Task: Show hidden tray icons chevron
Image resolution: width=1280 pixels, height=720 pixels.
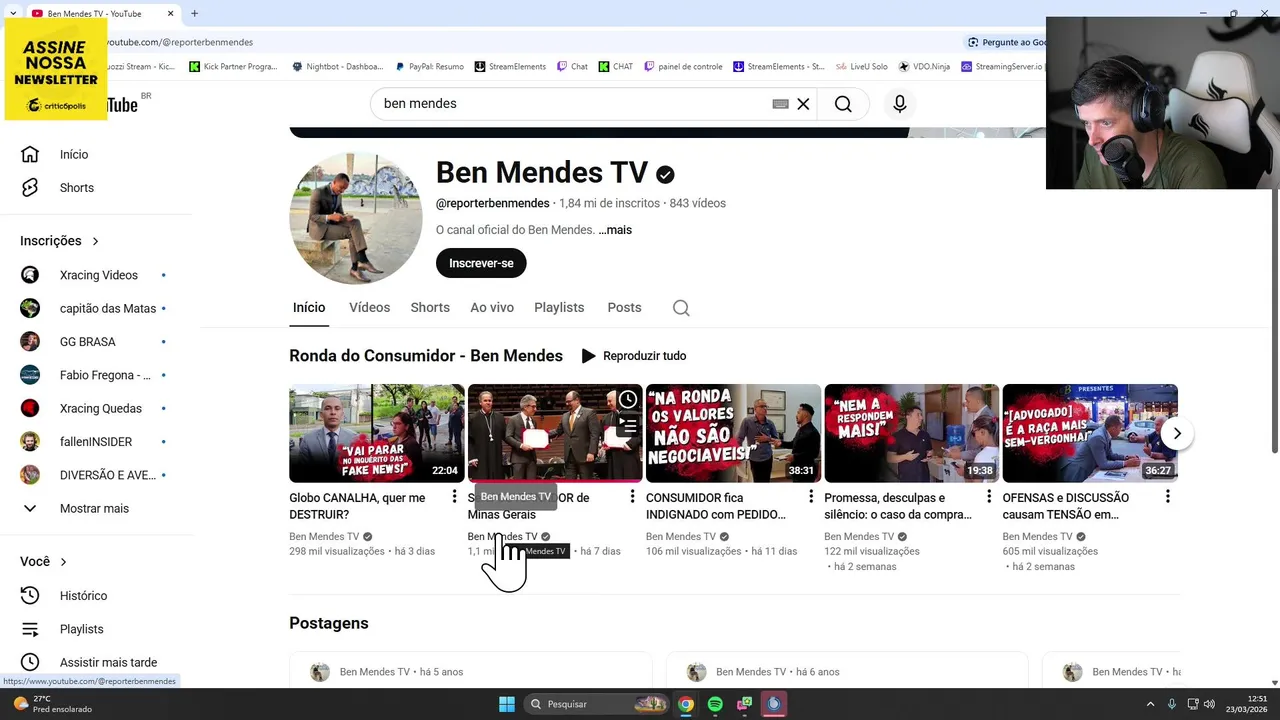Action: click(1150, 704)
